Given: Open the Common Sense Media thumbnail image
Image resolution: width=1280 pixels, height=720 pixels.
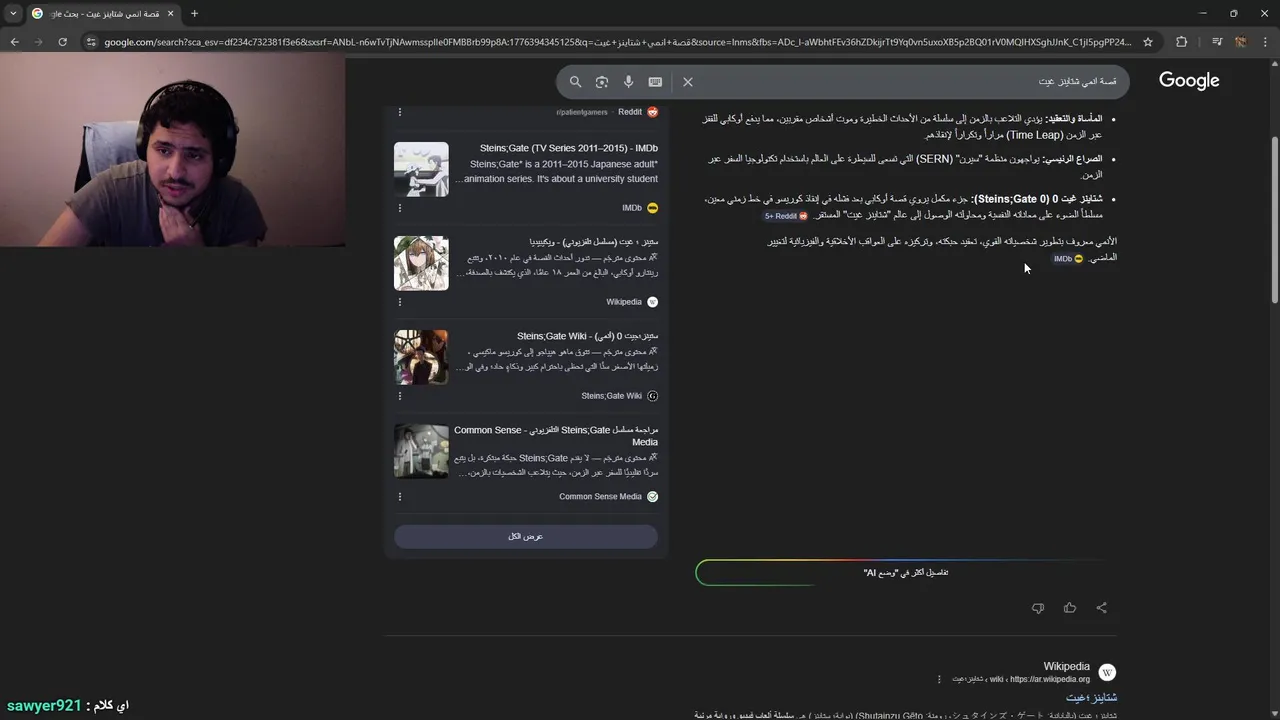Looking at the screenshot, I should click(421, 451).
